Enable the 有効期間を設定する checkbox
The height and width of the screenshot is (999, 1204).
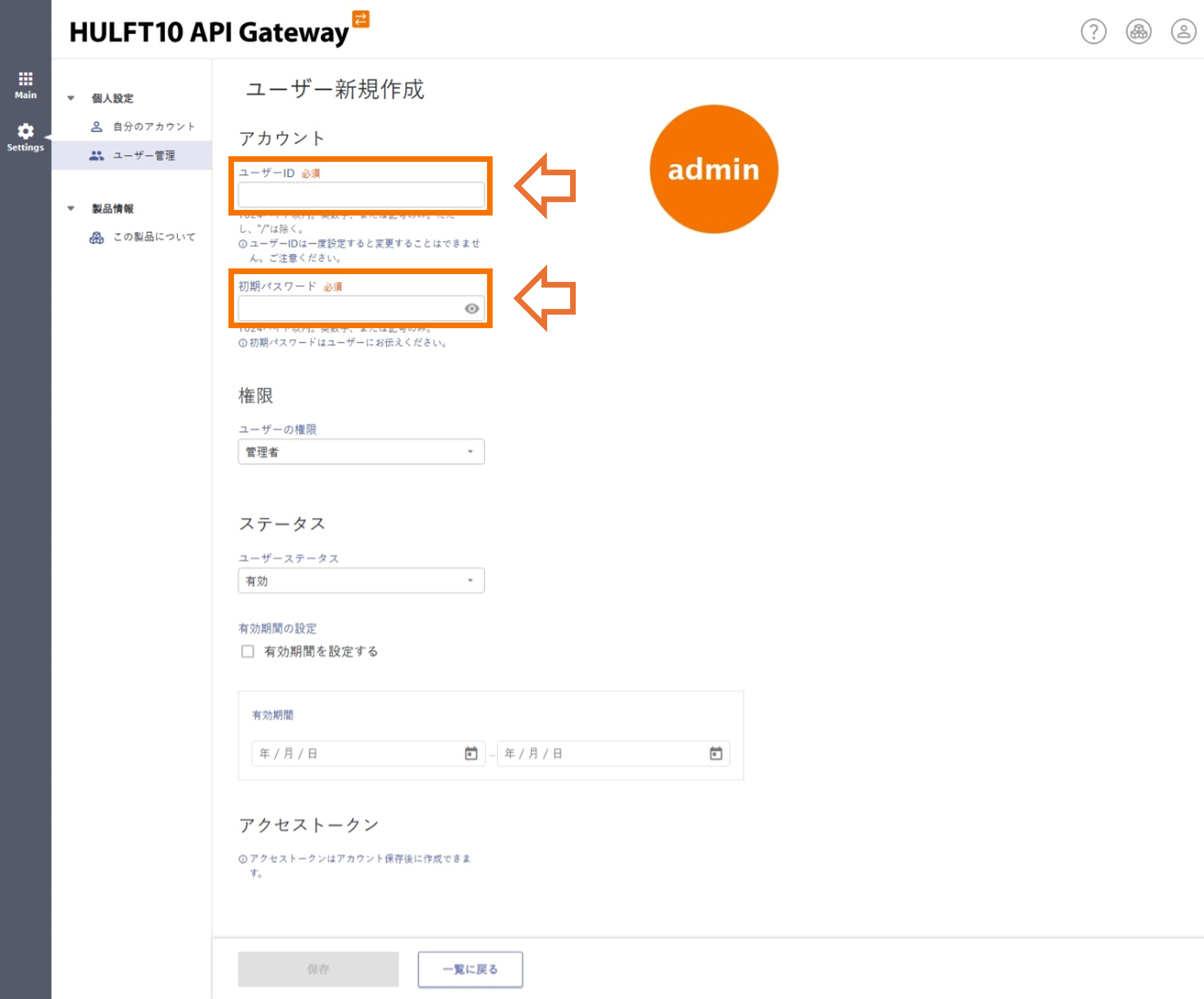[x=248, y=651]
